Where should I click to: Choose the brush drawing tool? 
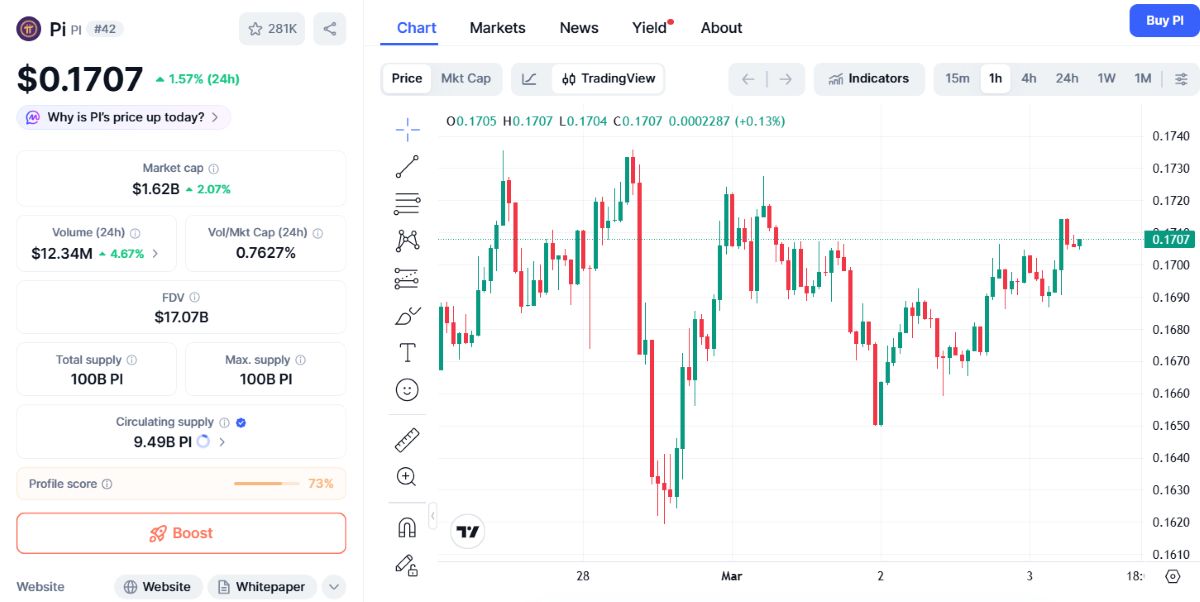pos(407,316)
